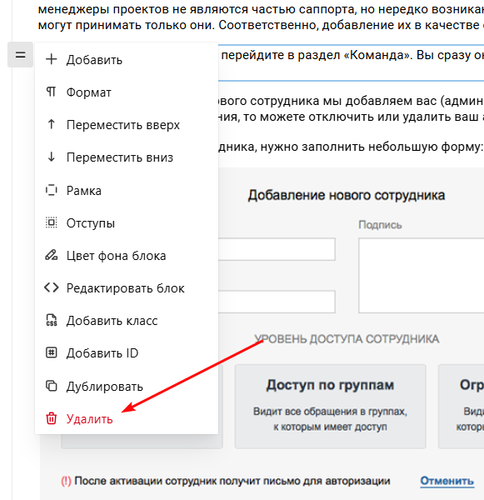Click the paint bucket icon for block background

(x=51, y=255)
